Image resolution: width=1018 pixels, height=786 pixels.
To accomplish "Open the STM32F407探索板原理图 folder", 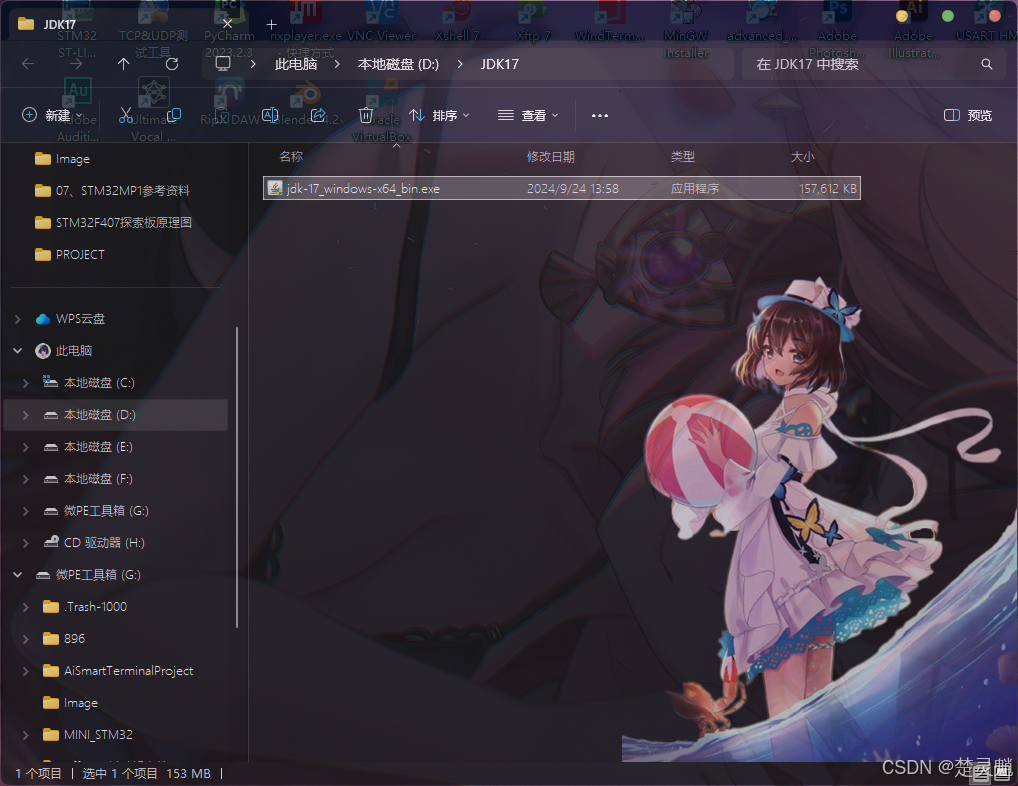I will pyautogui.click(x=113, y=223).
